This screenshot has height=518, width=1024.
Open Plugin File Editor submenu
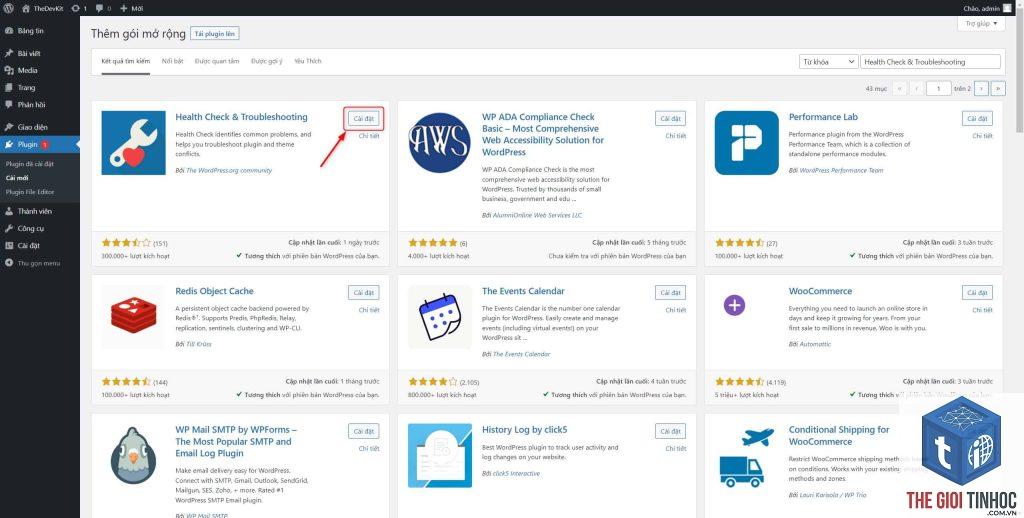[30, 192]
